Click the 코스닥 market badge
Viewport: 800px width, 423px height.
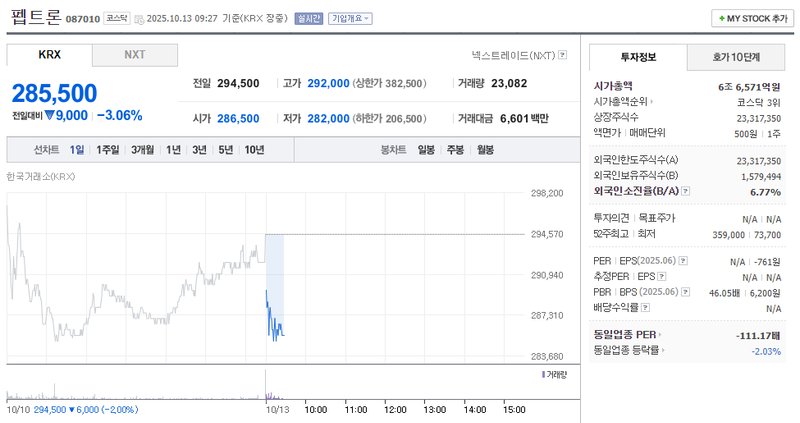(117, 18)
